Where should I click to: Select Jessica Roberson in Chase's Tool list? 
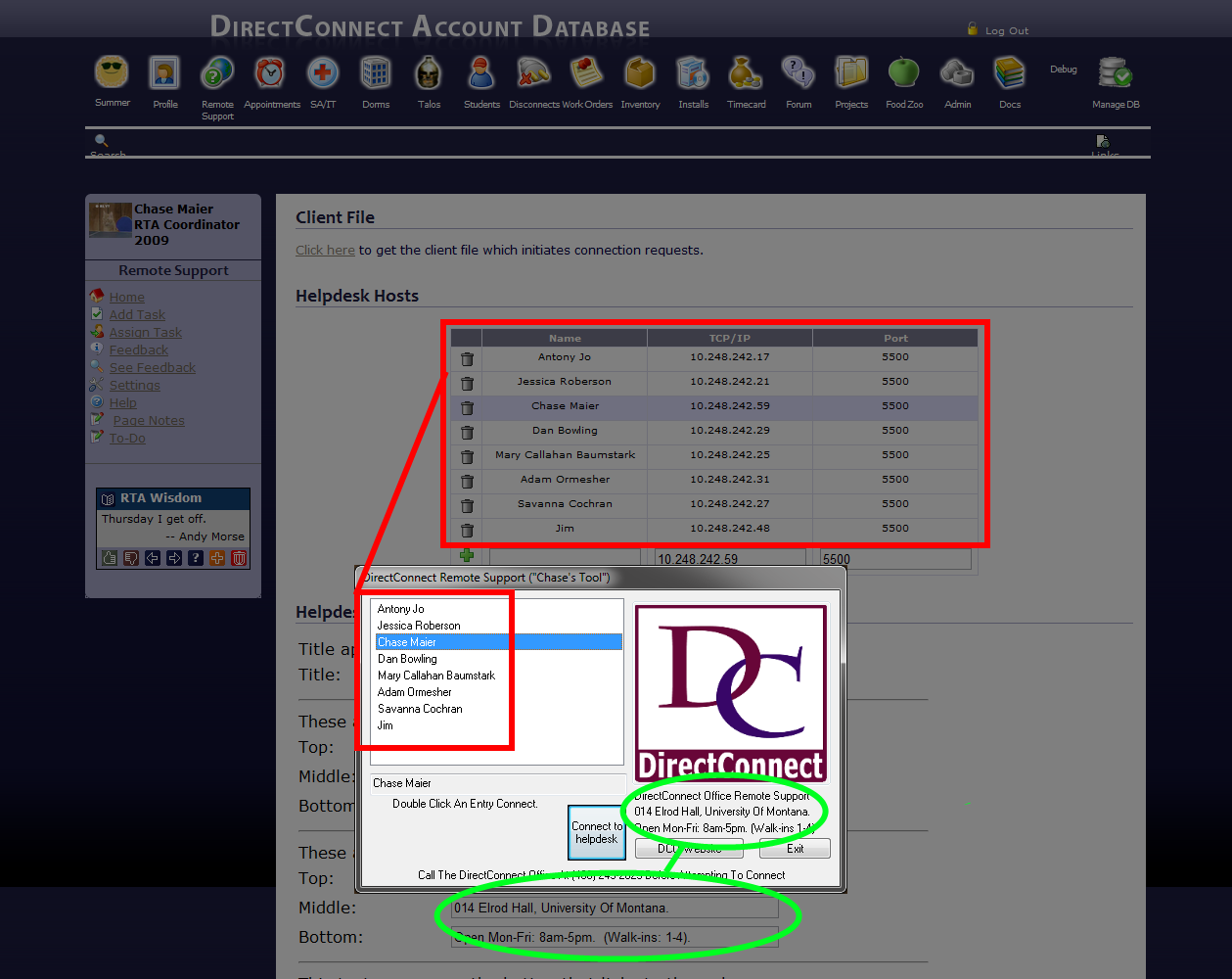(x=419, y=626)
